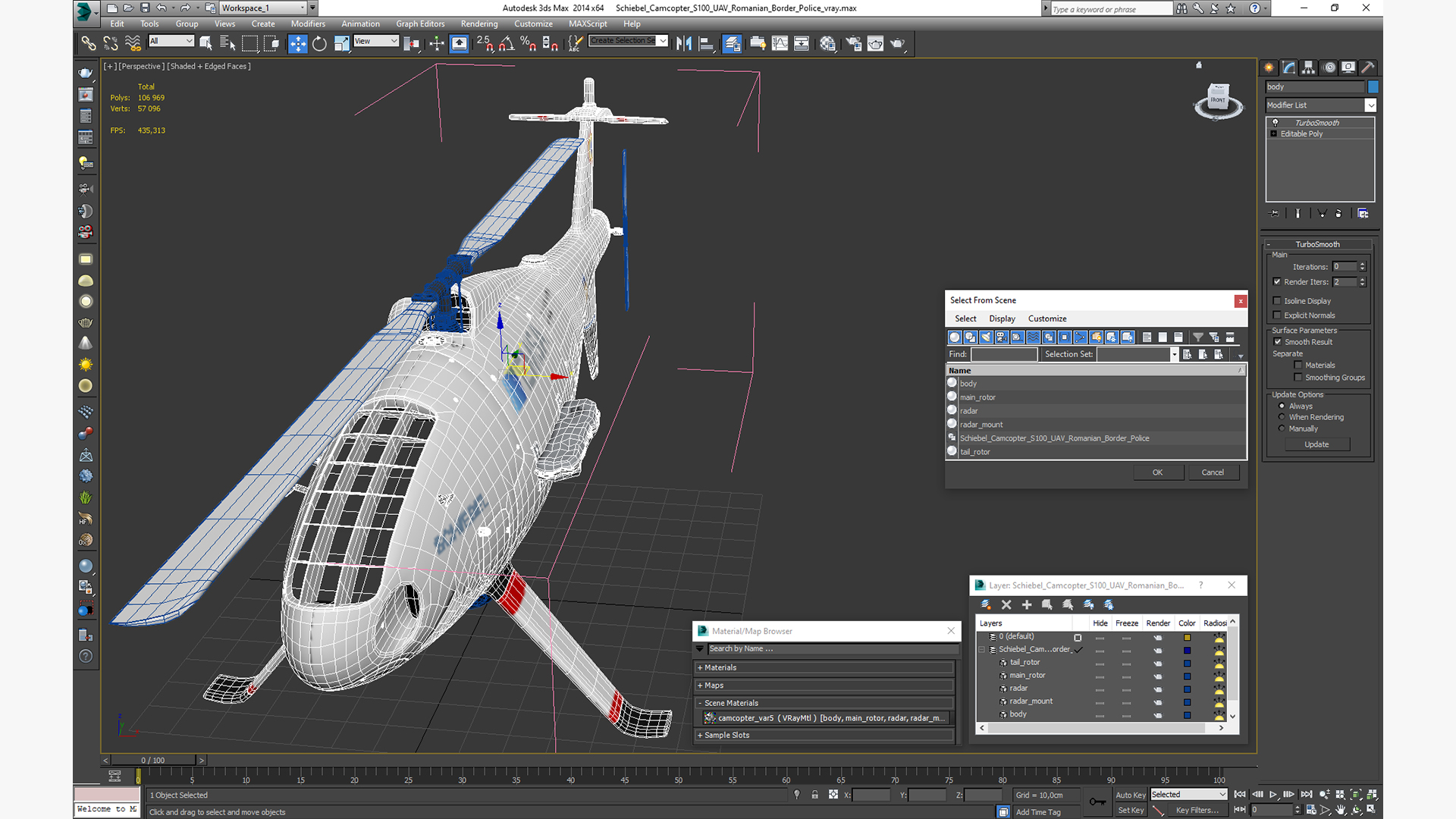Click Add Selected Objects plus icon in Layer dialog
The height and width of the screenshot is (819, 1456).
click(x=1027, y=605)
